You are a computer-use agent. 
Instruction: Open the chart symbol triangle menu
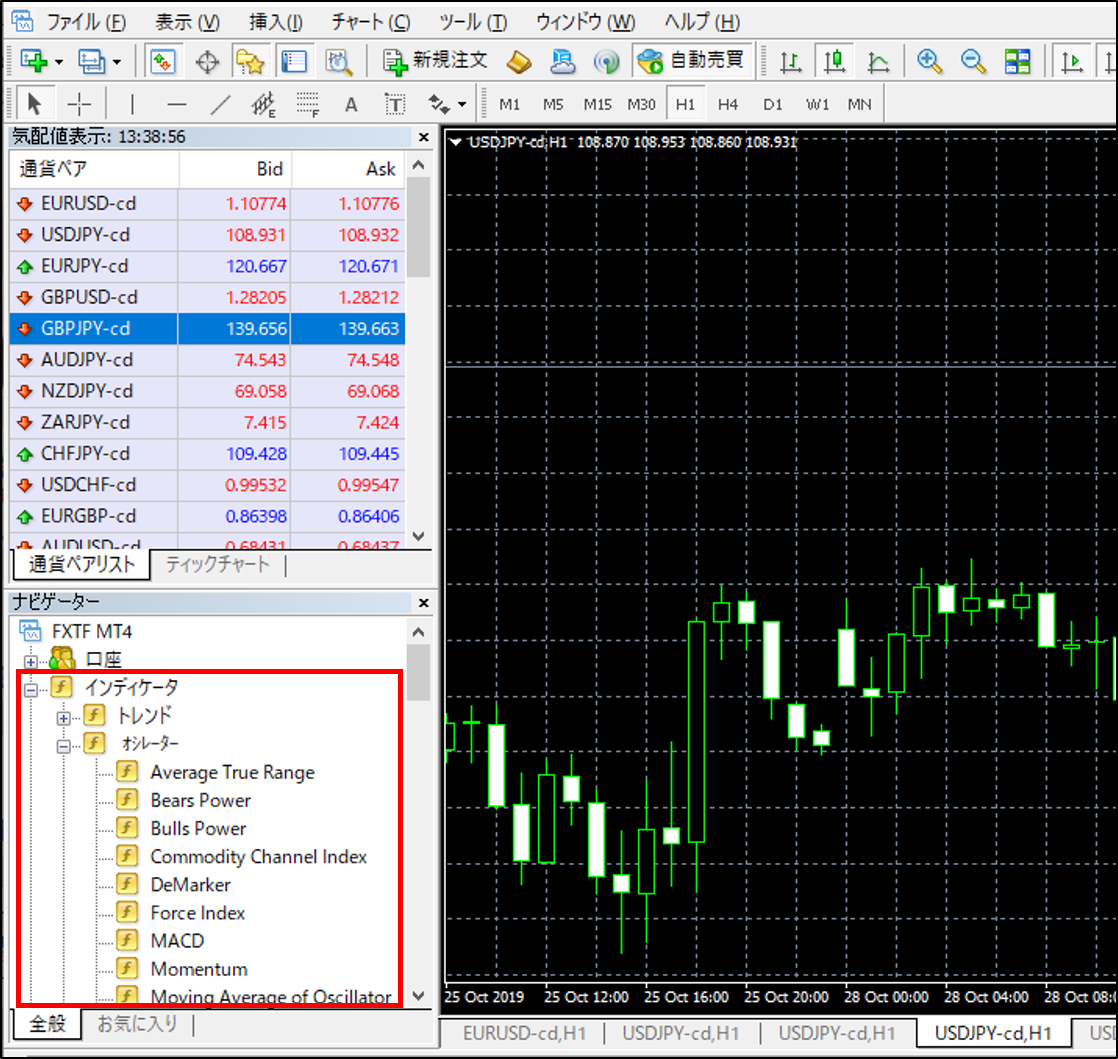click(x=455, y=142)
